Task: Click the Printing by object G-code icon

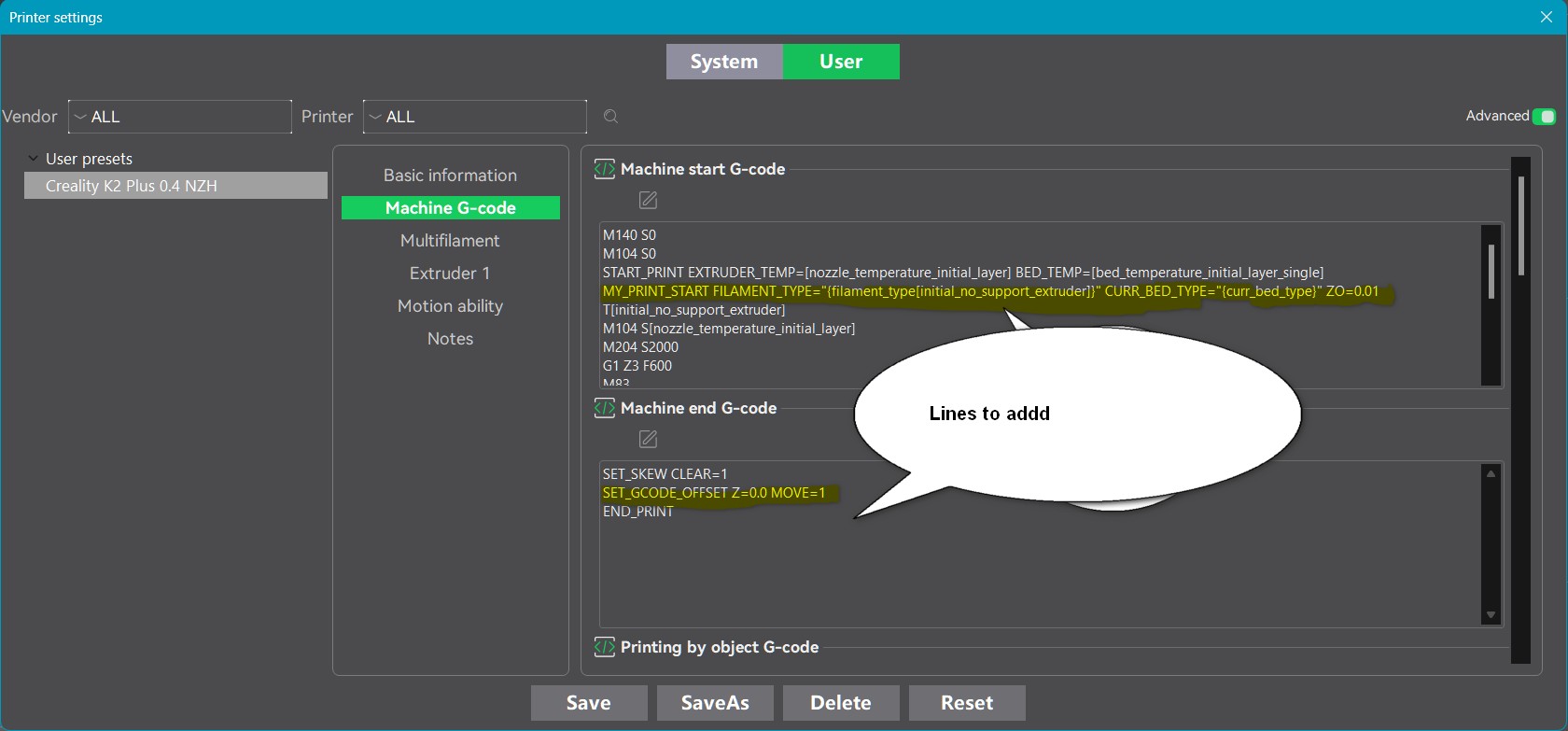Action: tap(605, 647)
